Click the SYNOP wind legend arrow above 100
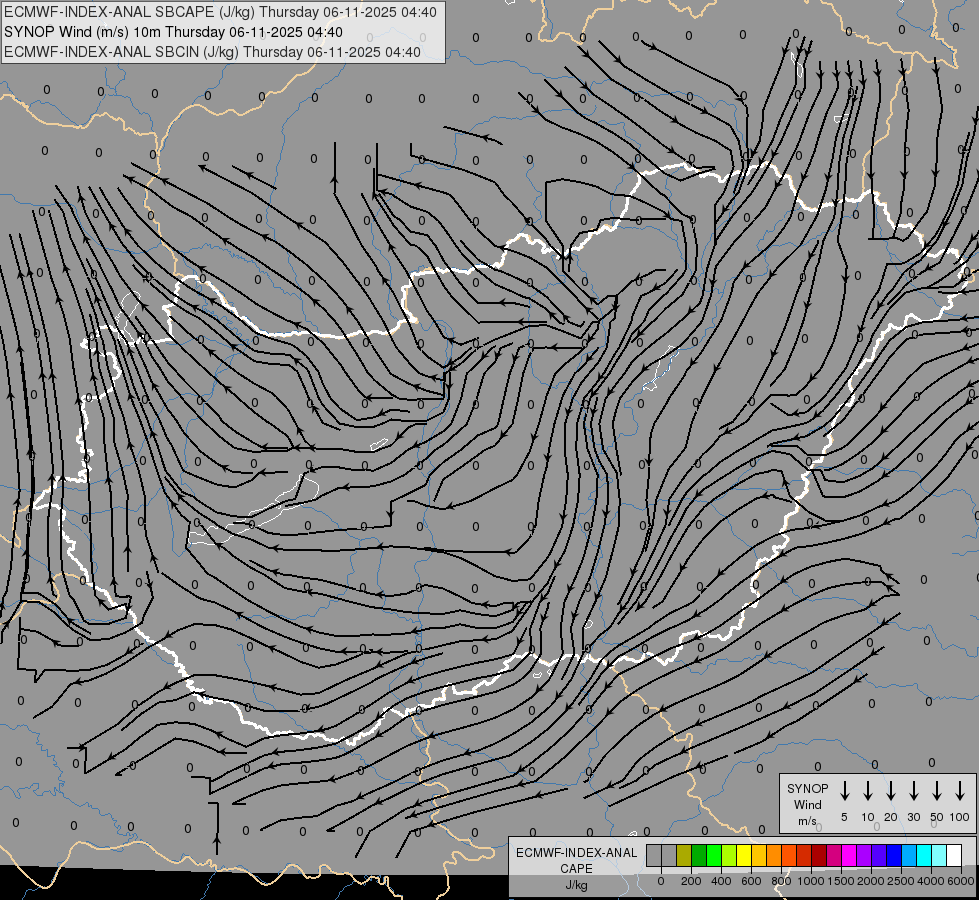The image size is (979, 900). click(960, 790)
